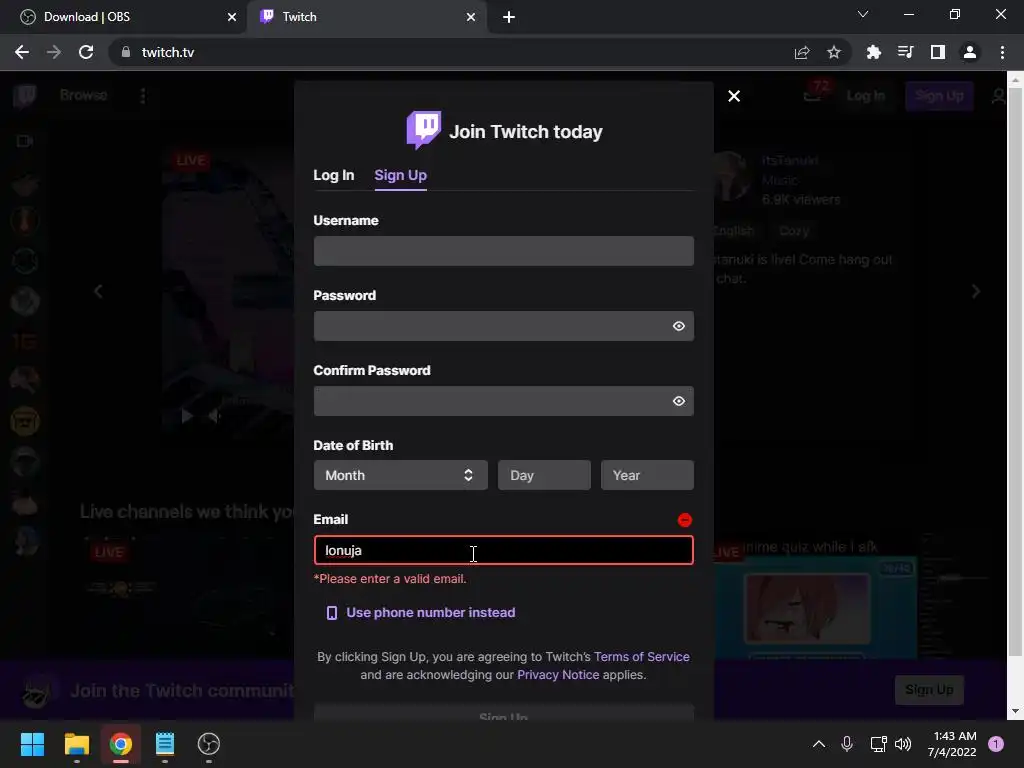This screenshot has width=1024, height=768.
Task: Show Confirm Password using eye icon
Action: click(679, 401)
